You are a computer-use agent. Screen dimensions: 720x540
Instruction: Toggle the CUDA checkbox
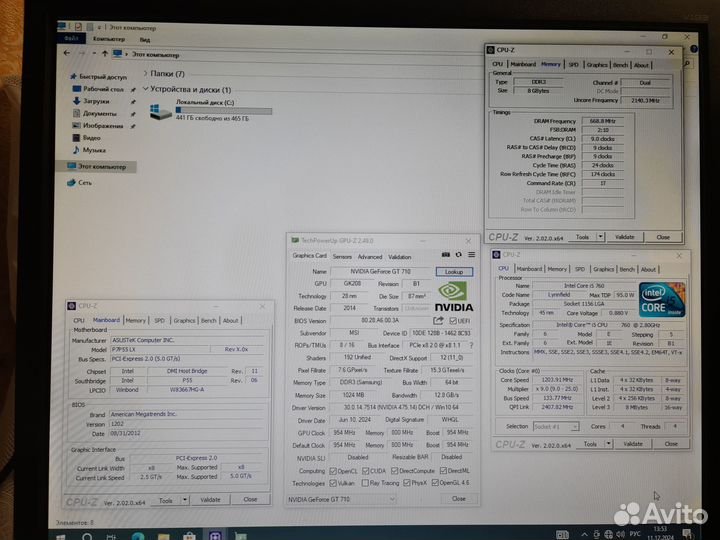pos(366,471)
